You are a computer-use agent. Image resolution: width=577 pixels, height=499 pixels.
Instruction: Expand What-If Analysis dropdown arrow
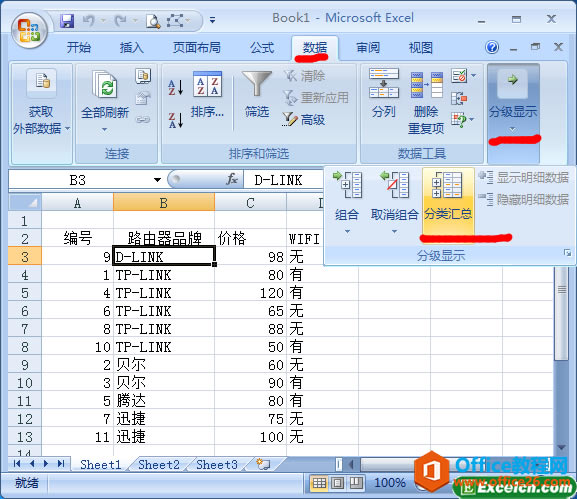point(472,119)
